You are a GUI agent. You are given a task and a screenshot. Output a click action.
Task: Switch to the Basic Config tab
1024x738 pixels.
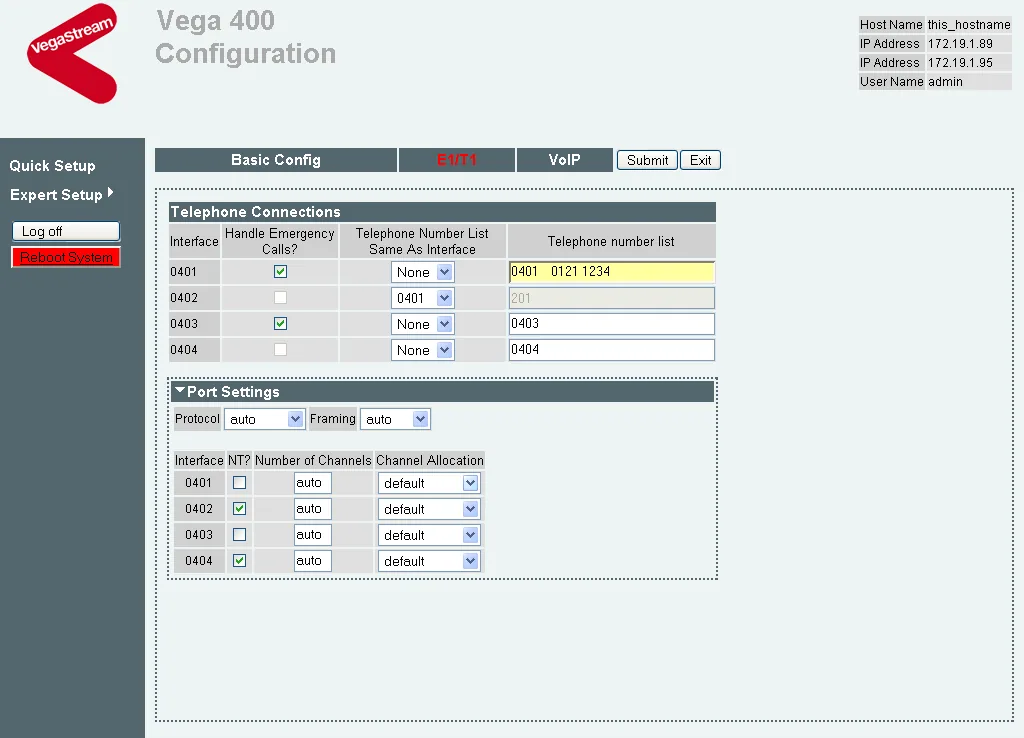click(276, 160)
